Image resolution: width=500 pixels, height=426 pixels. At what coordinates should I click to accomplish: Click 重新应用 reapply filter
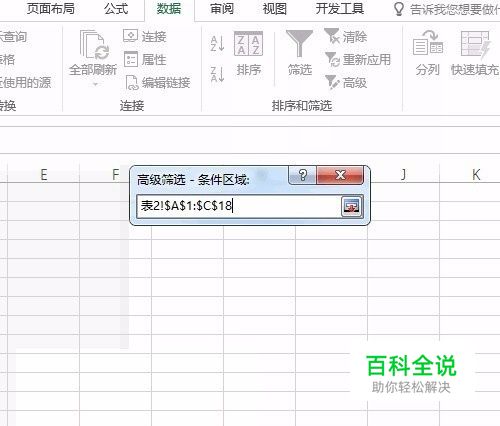click(x=358, y=60)
